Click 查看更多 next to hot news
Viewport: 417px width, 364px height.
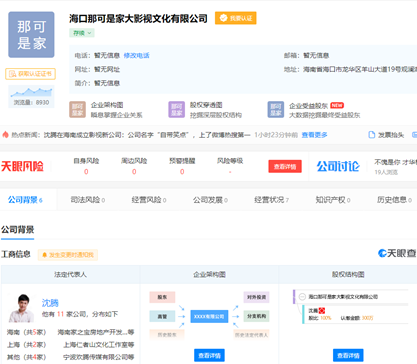(314, 135)
